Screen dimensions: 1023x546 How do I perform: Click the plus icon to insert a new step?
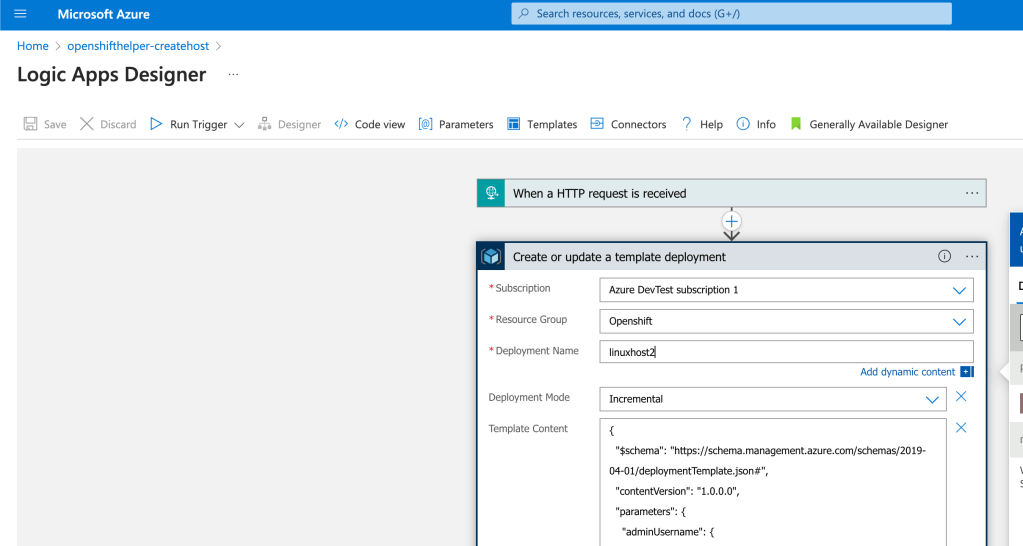point(731,221)
